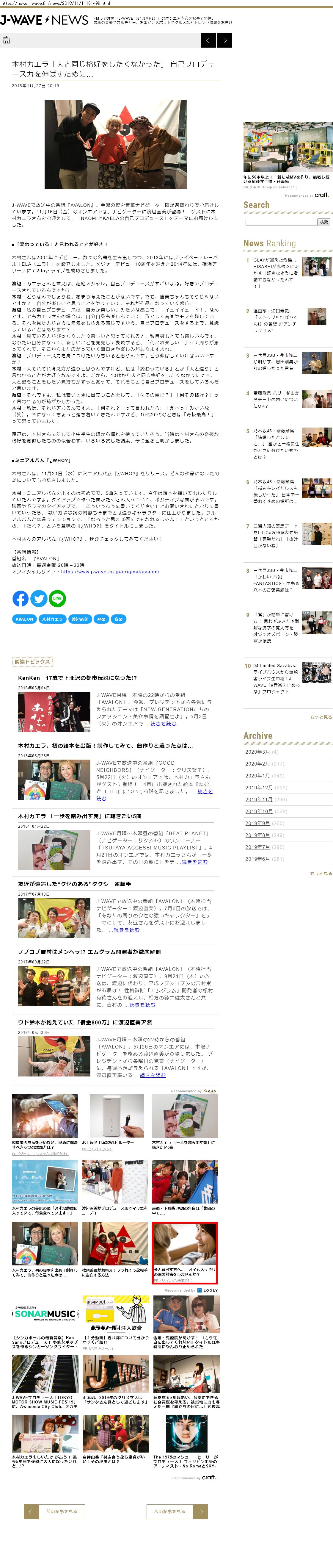Share the article on Facebook
The width and height of the screenshot is (333, 1568).
click(20, 598)
